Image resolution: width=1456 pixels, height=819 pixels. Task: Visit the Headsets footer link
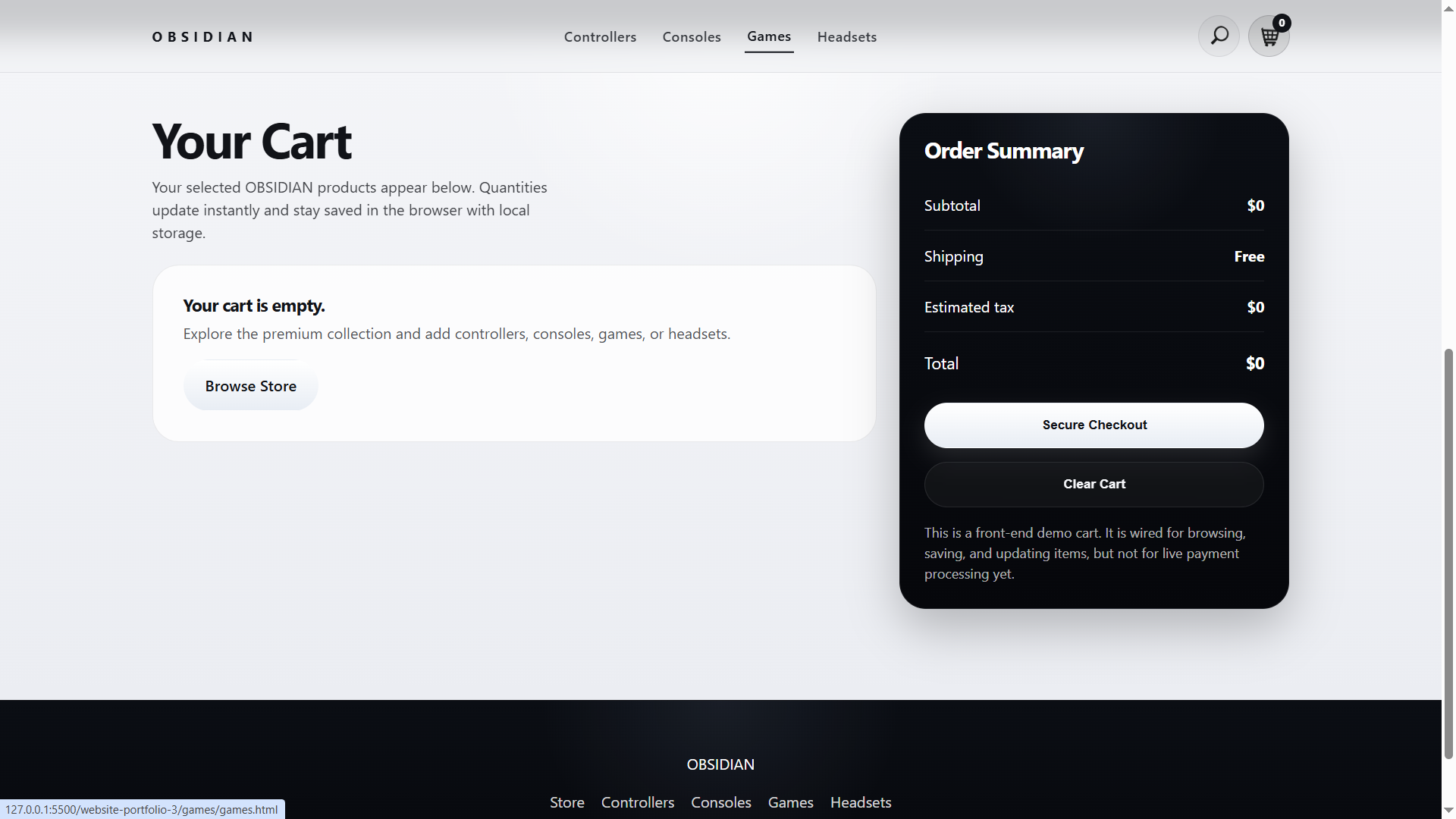pyautogui.click(x=860, y=802)
